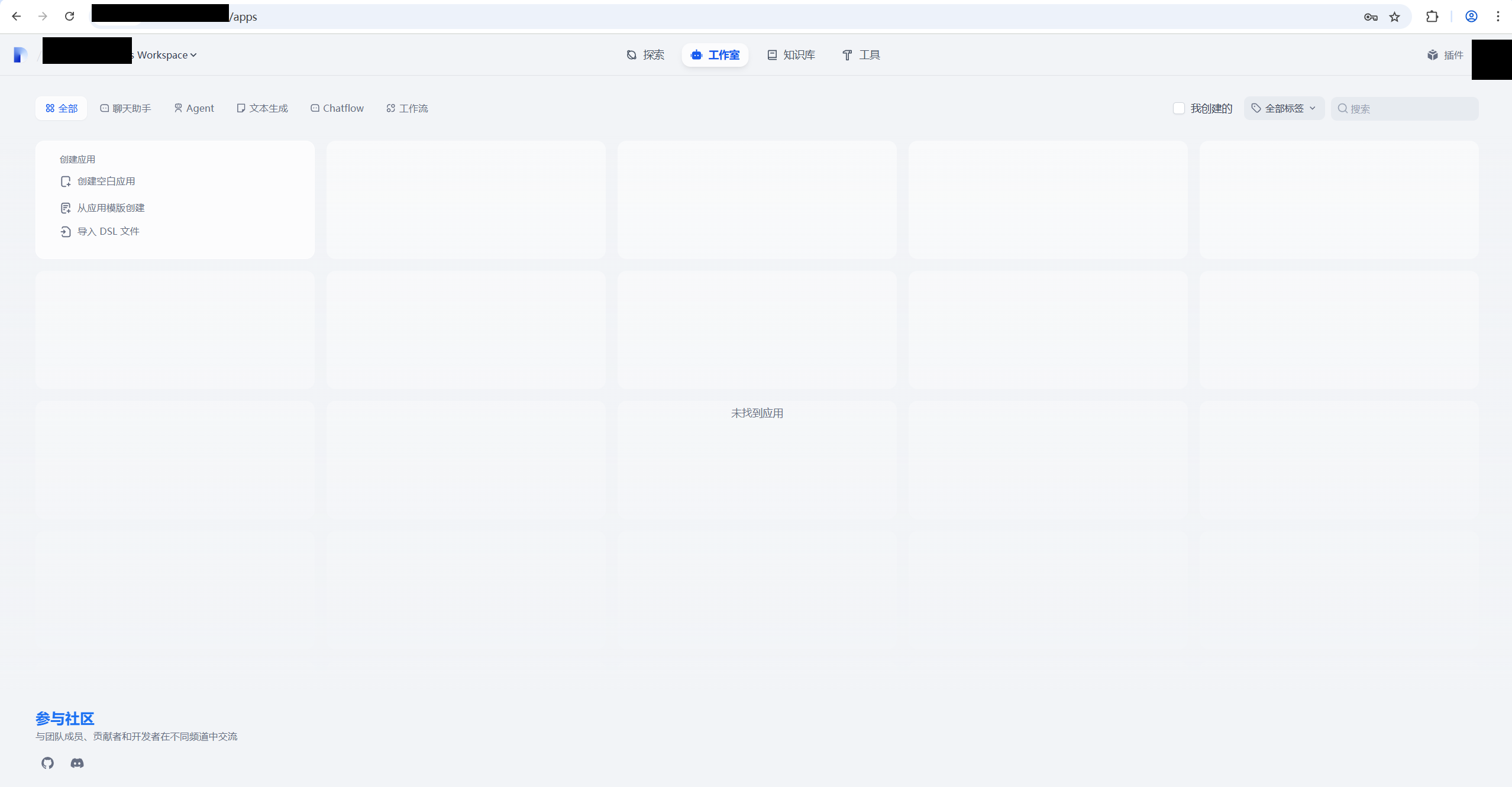Open Chrome's three-dot menu
The width and height of the screenshot is (1512, 787).
tap(1498, 17)
